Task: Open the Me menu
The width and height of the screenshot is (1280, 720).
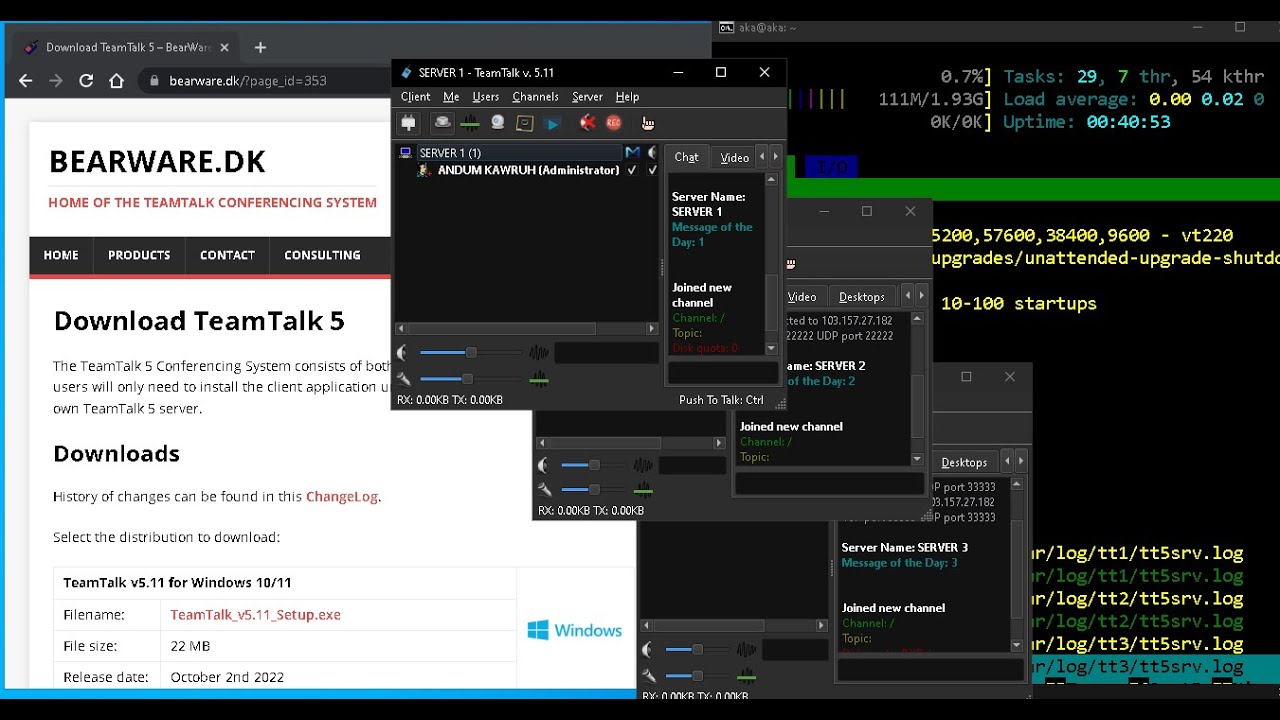Action: click(x=451, y=97)
